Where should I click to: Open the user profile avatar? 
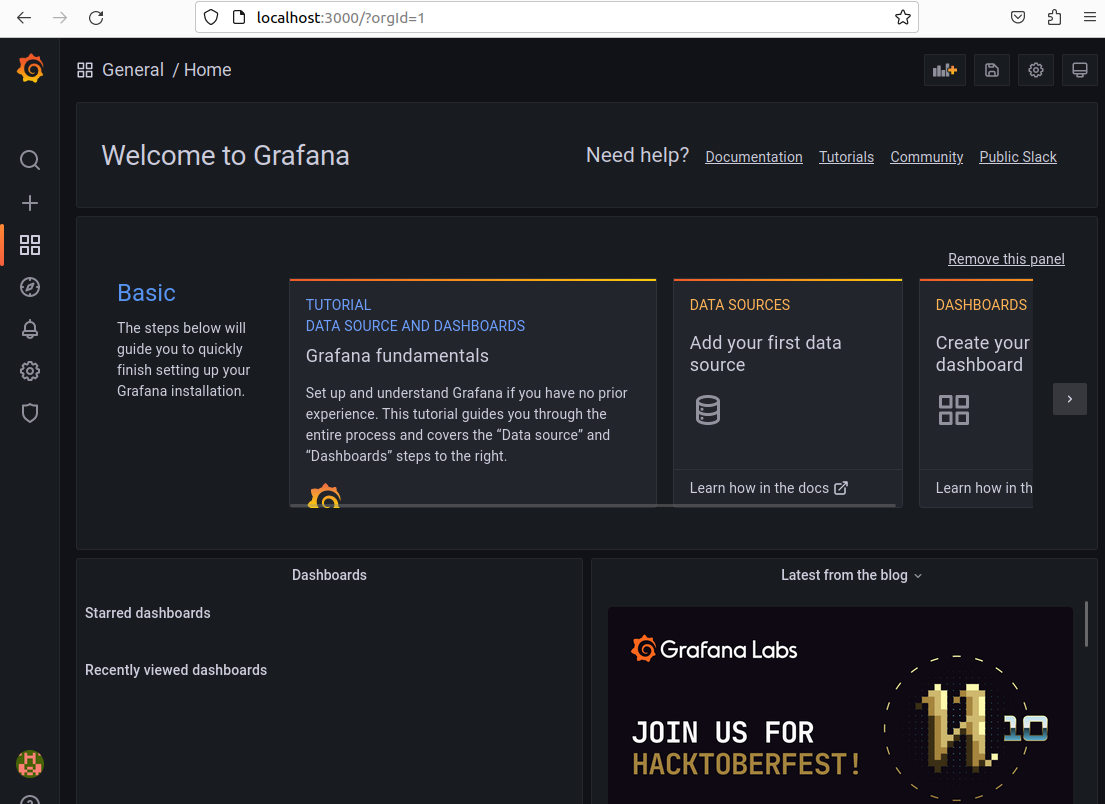point(30,764)
